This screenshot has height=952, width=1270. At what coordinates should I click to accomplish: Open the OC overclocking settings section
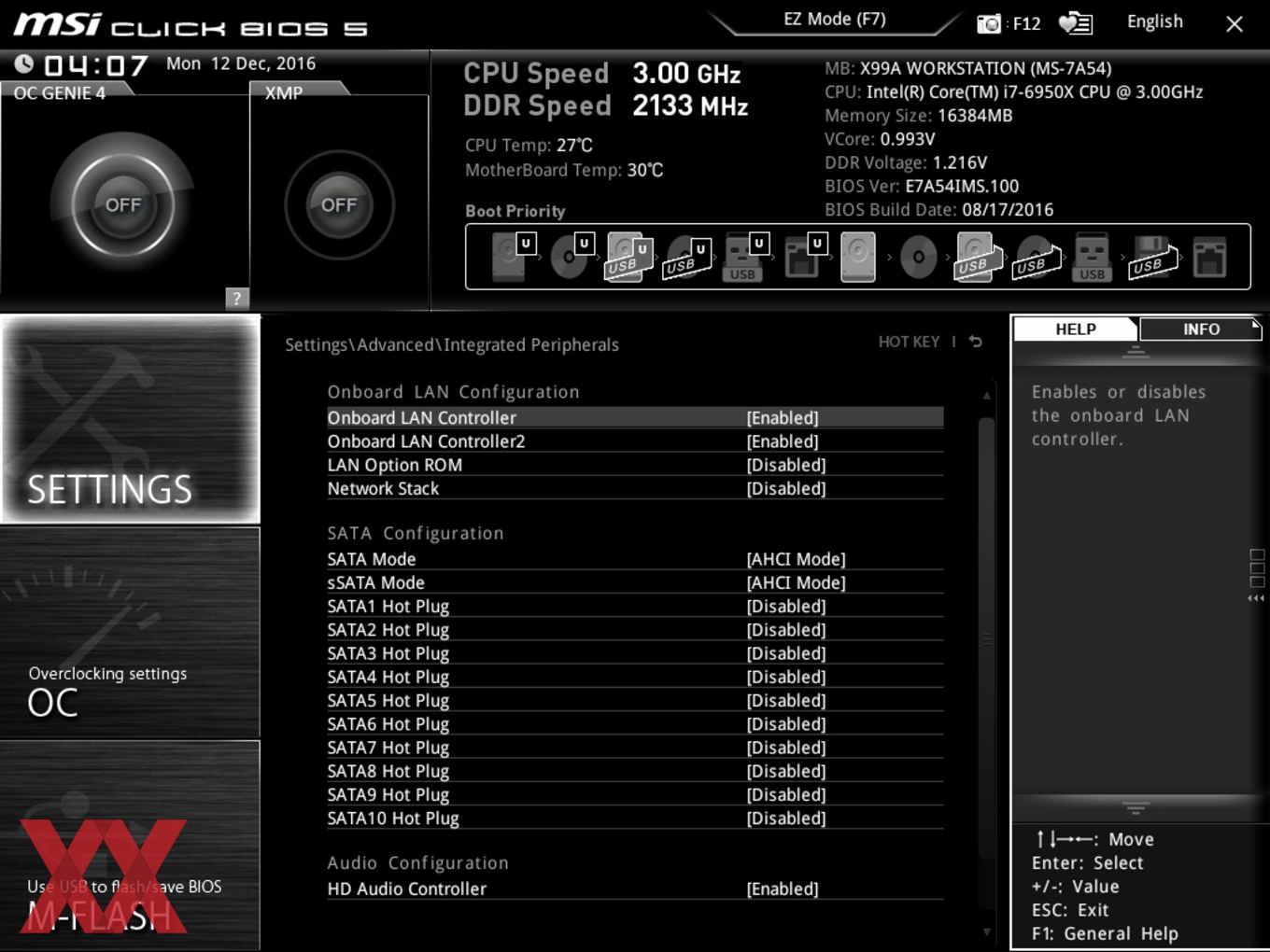(131, 633)
